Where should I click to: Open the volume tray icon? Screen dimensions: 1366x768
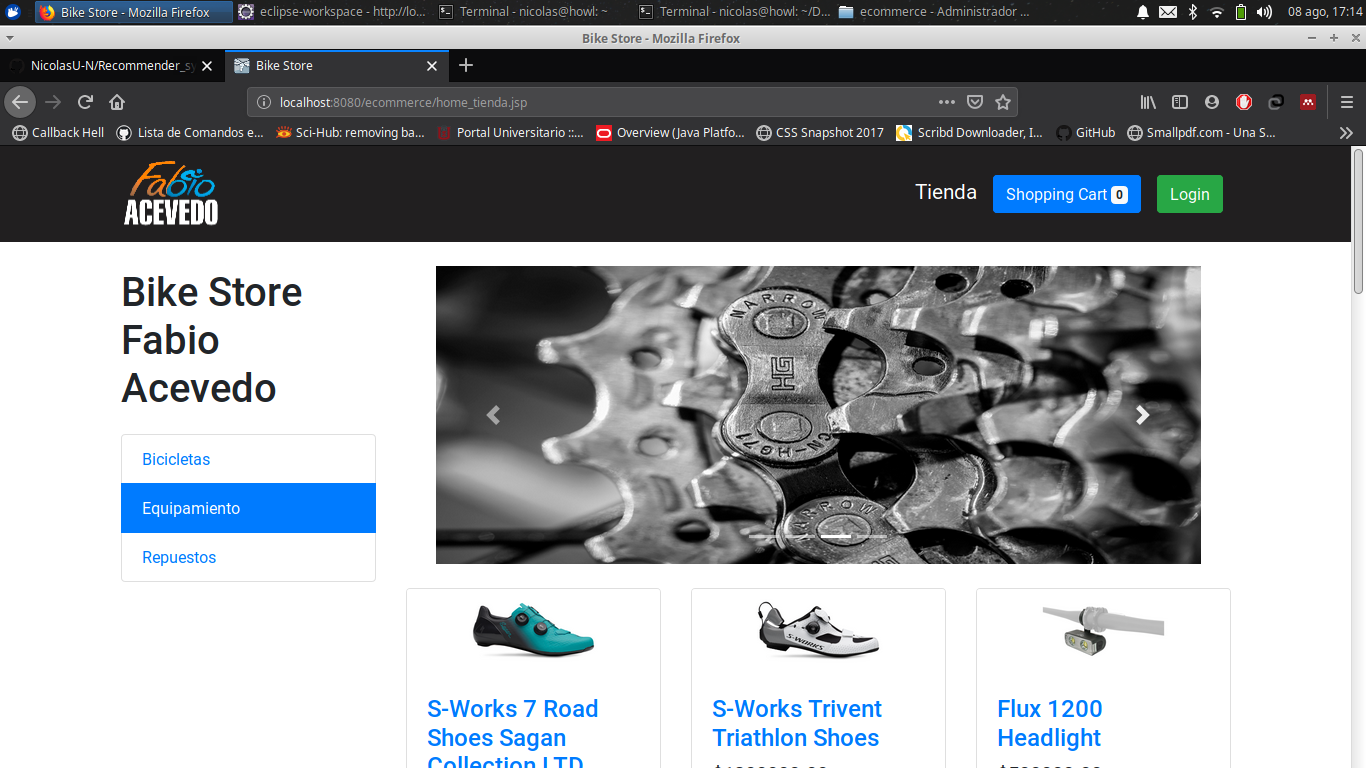1265,12
